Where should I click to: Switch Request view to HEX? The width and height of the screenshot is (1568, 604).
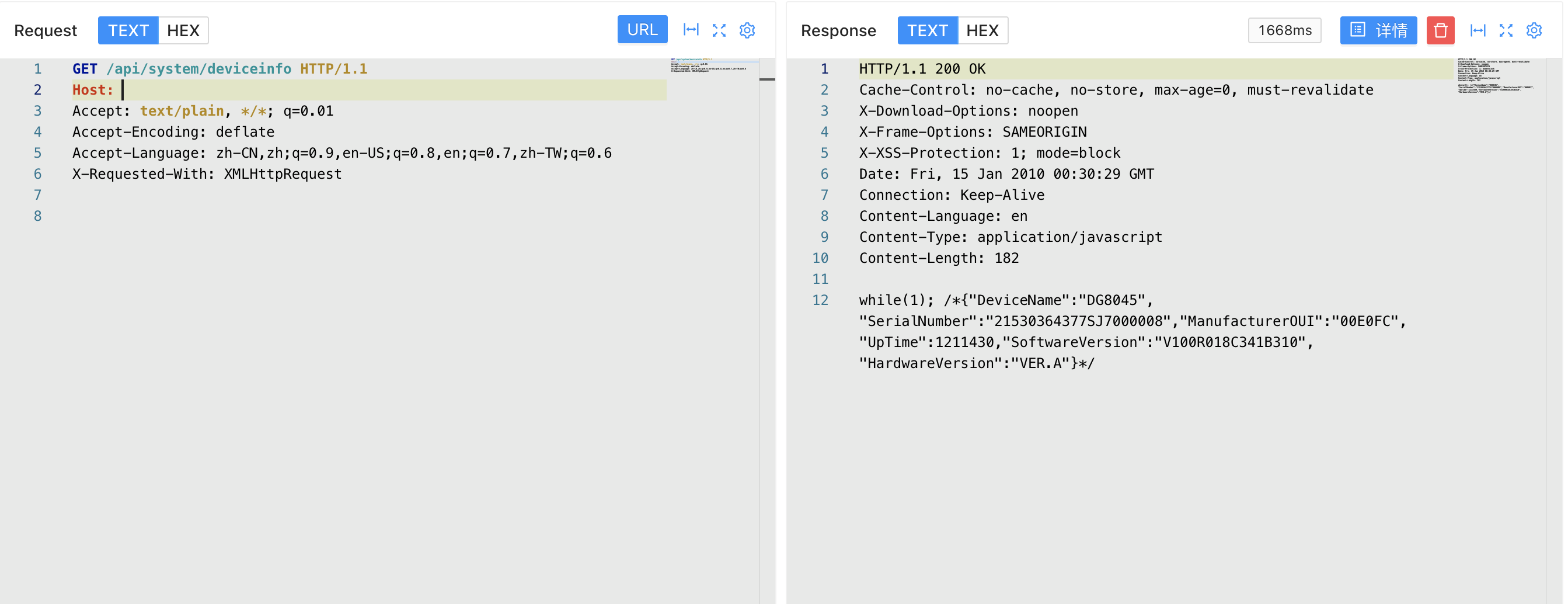click(183, 30)
